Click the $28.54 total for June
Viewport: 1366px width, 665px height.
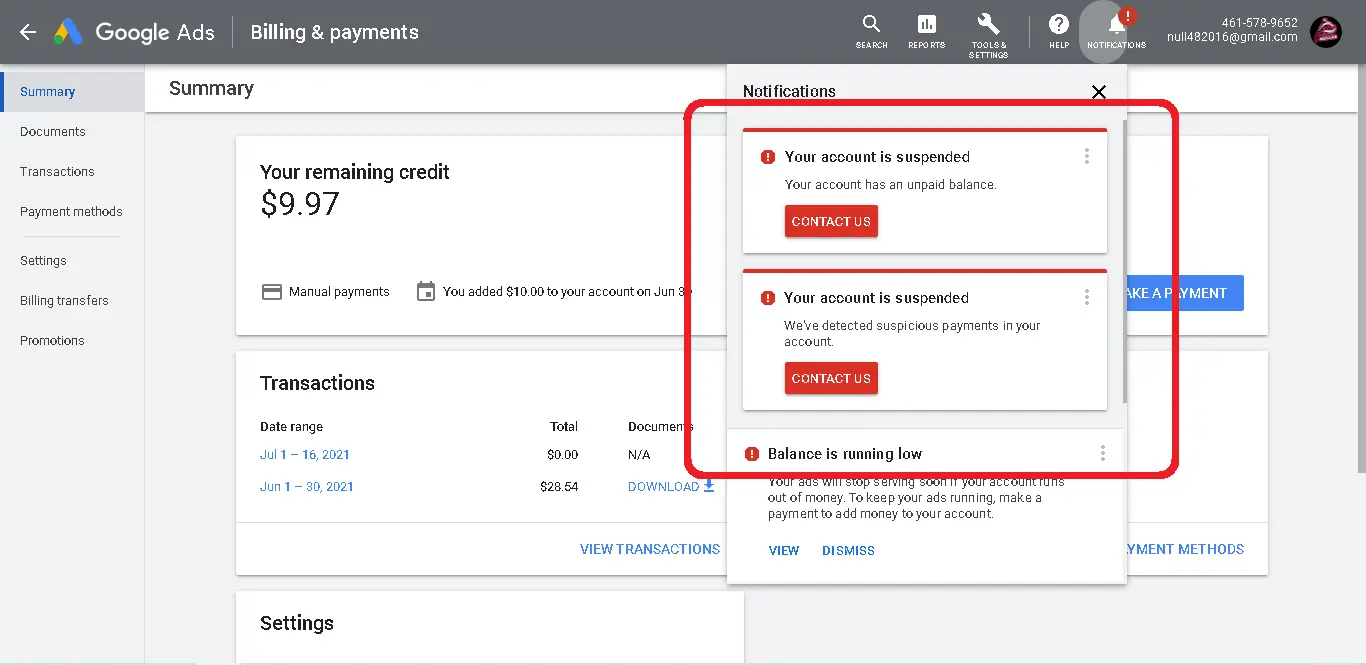(559, 487)
